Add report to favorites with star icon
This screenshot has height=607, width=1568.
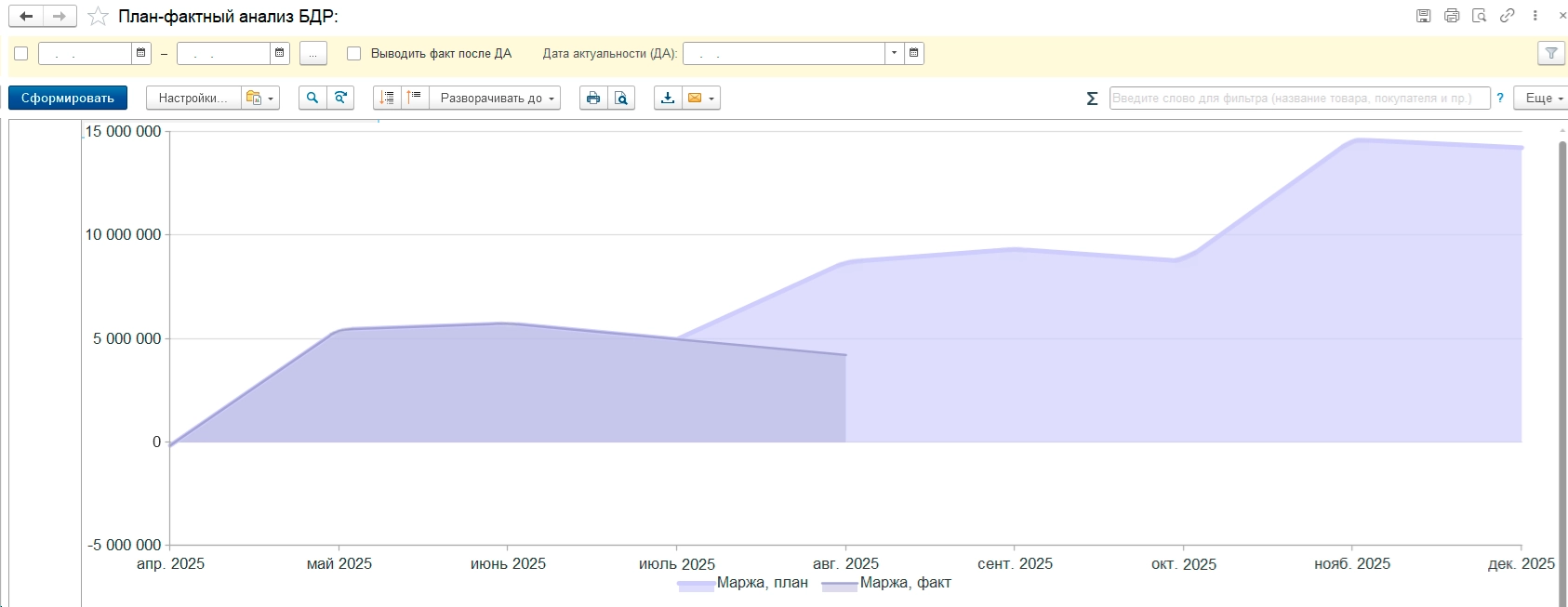[x=98, y=17]
